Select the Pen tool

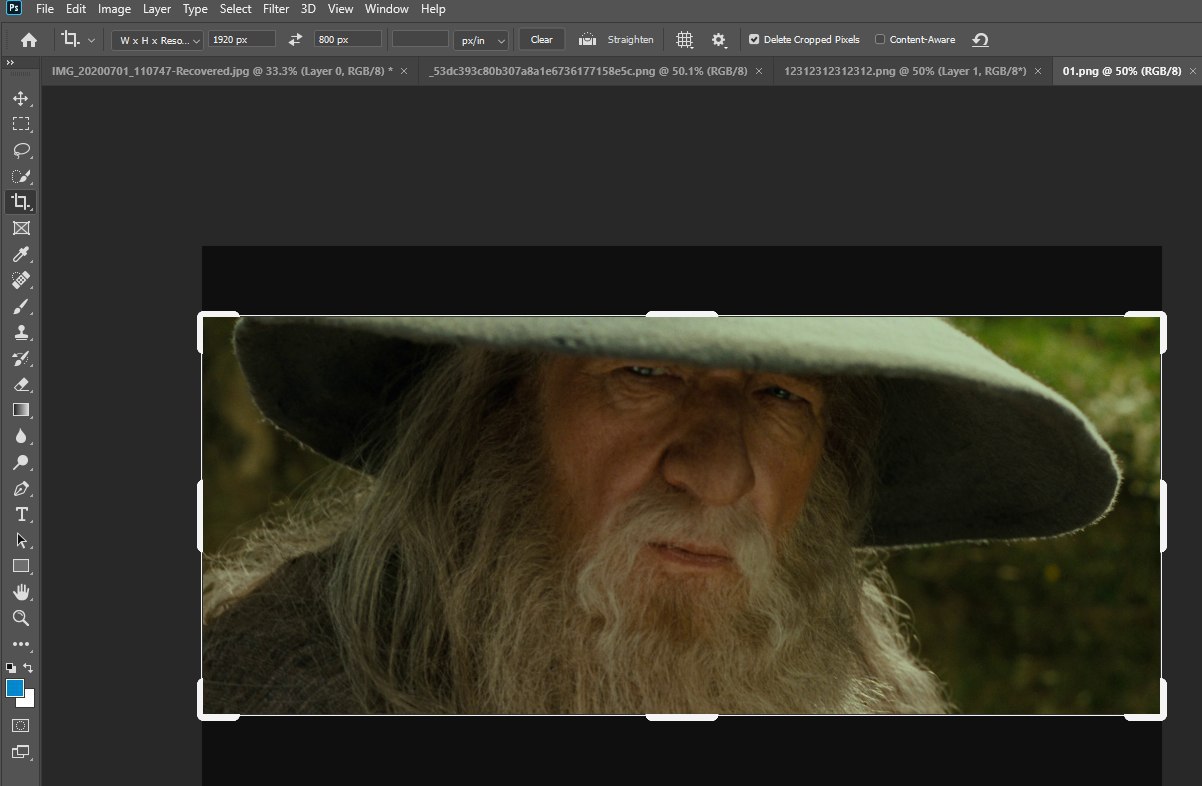click(20, 488)
